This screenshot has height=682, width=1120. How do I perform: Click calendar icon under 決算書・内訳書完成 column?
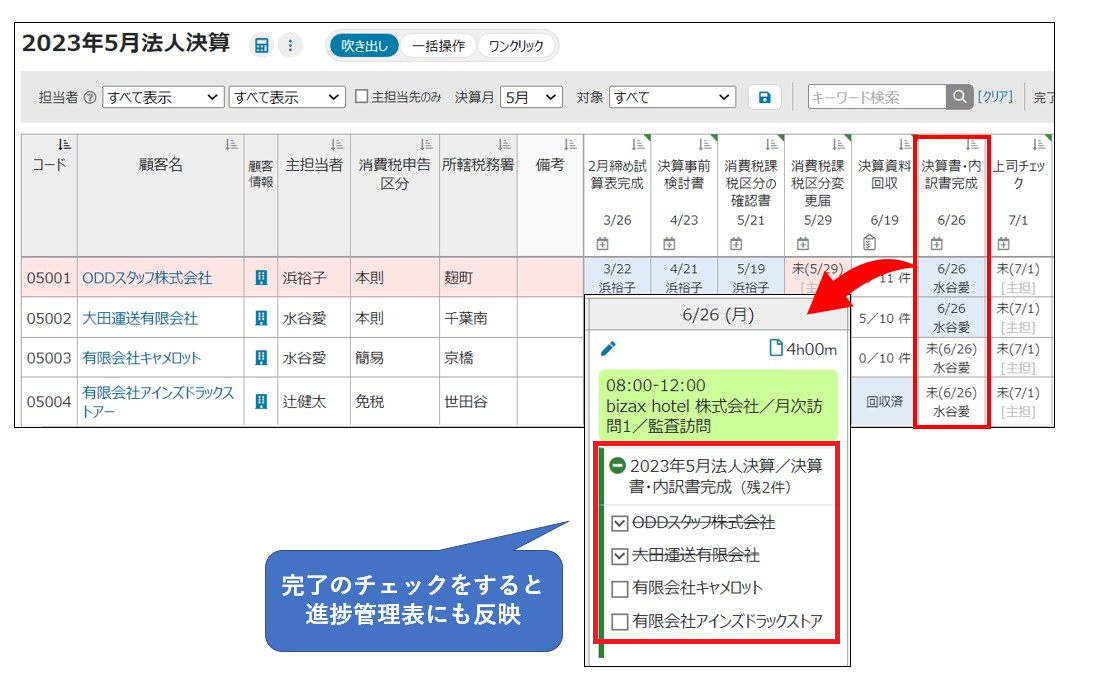(936, 243)
